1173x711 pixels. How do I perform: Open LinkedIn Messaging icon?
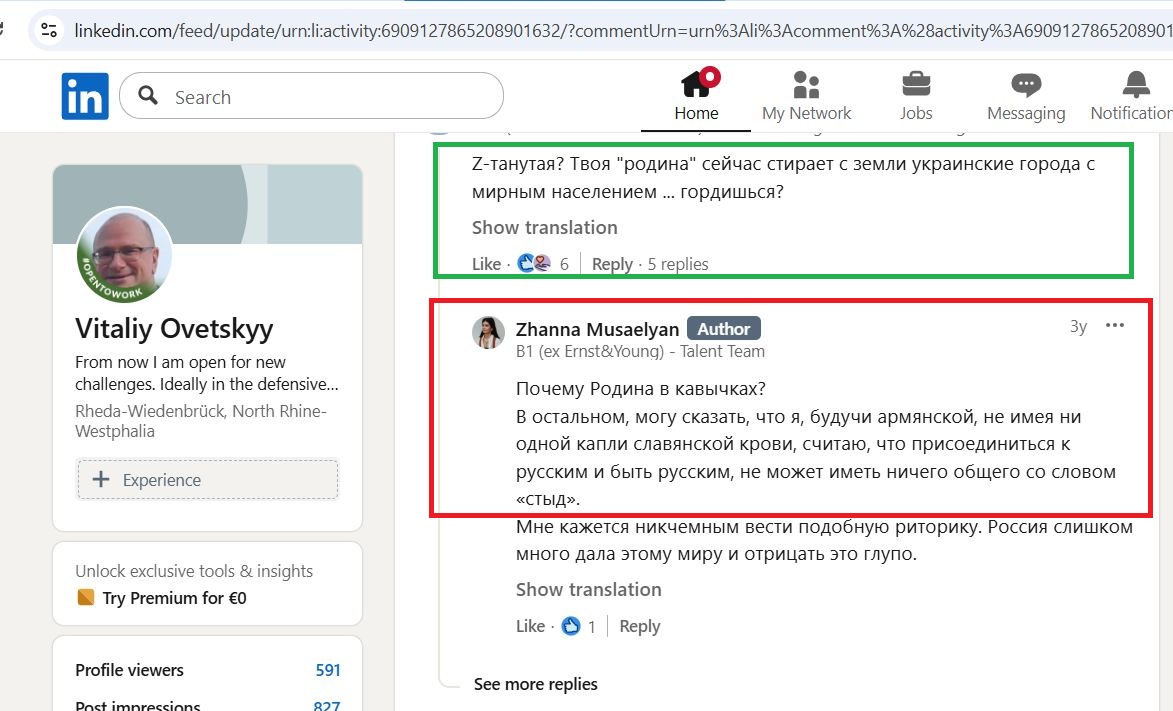click(1025, 83)
